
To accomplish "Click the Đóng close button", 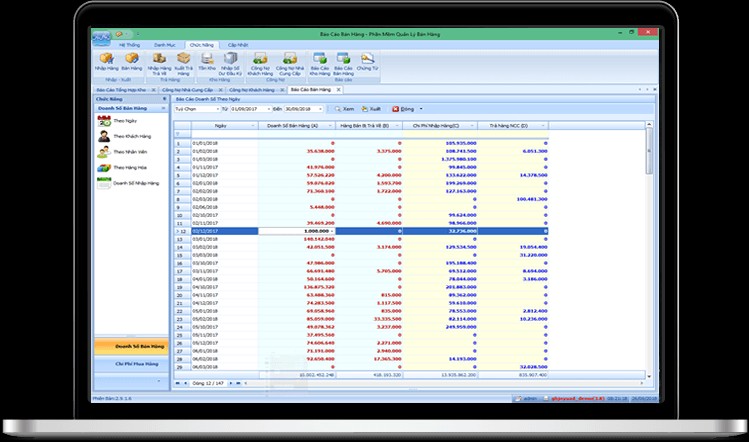I will click(403, 109).
